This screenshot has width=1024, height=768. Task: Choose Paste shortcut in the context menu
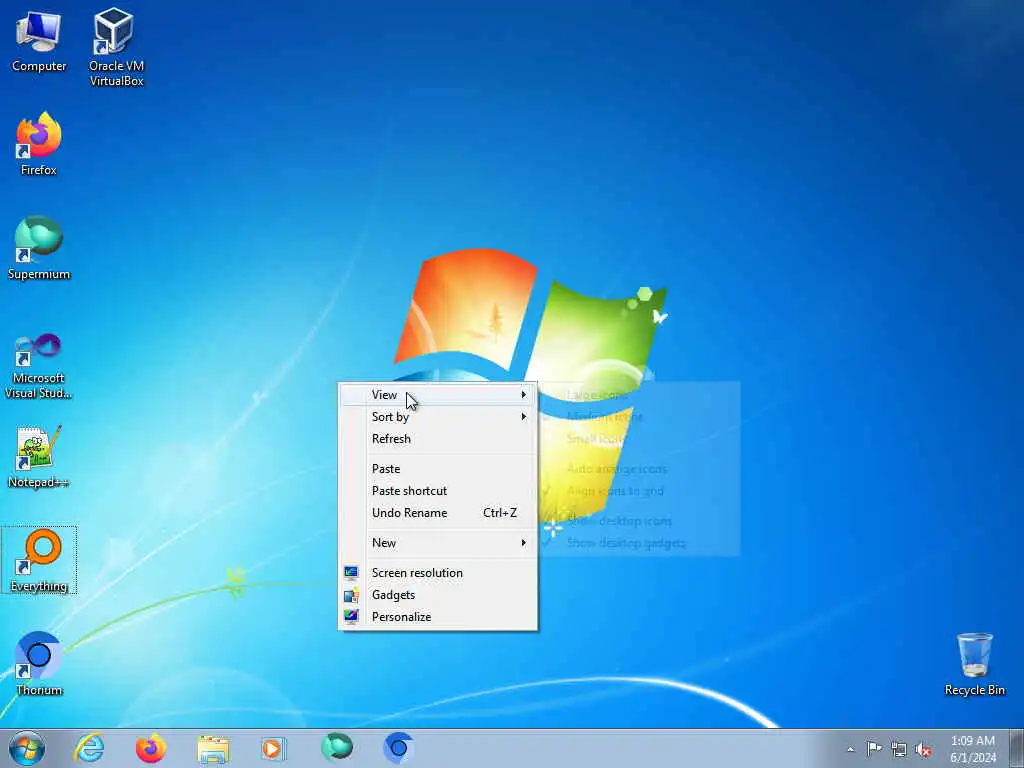[438, 491]
